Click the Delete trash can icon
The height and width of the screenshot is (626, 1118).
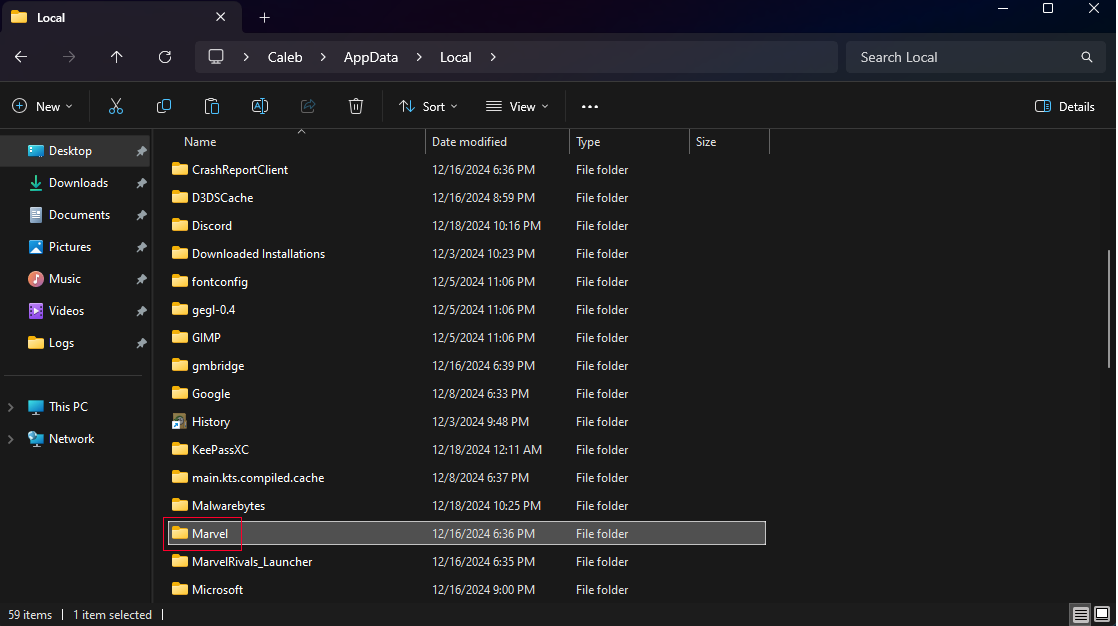coord(356,106)
